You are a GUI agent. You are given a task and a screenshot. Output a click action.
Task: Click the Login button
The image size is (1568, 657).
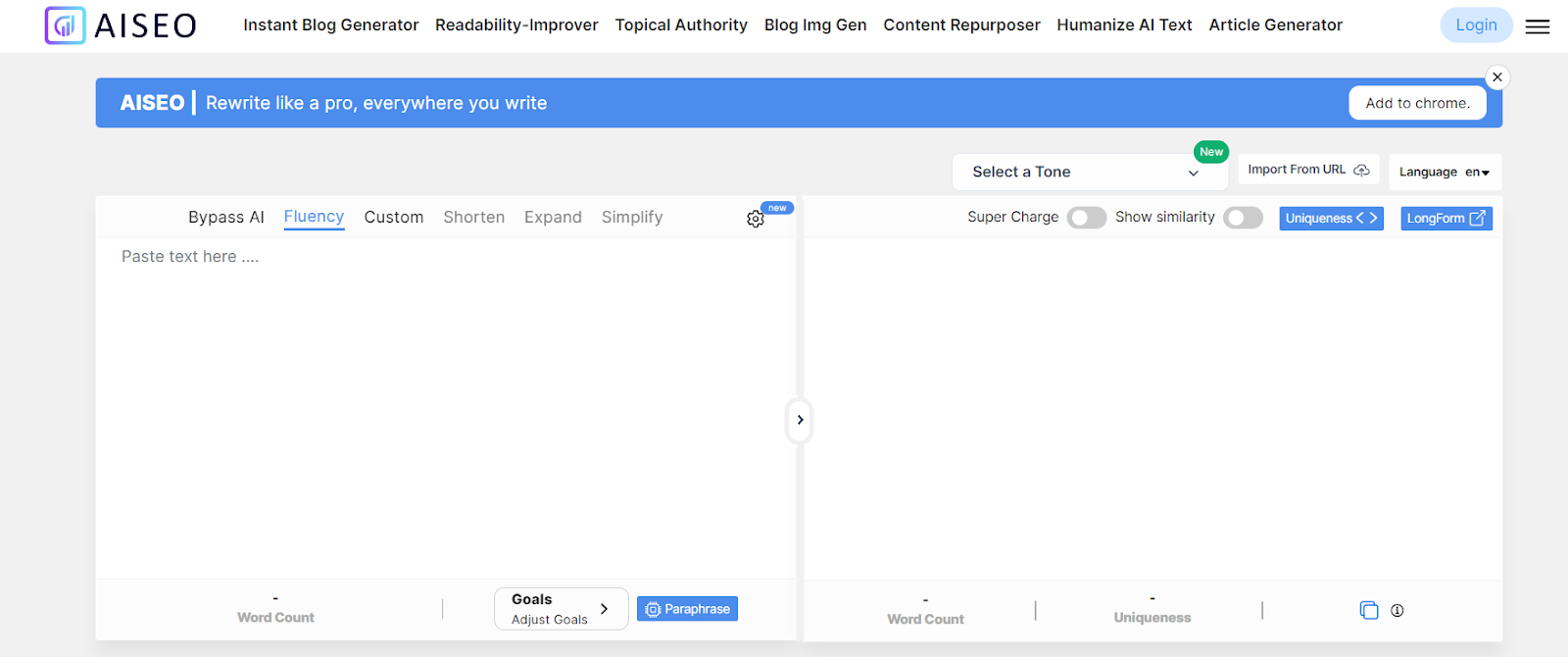pos(1476,25)
